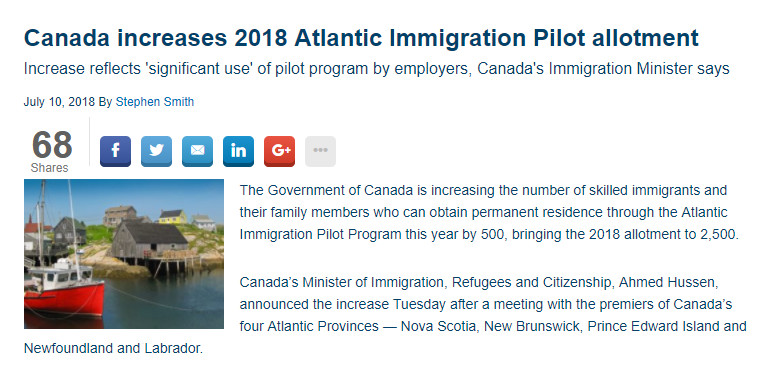
Task: Click the red boat in the photo
Action: coord(64,289)
